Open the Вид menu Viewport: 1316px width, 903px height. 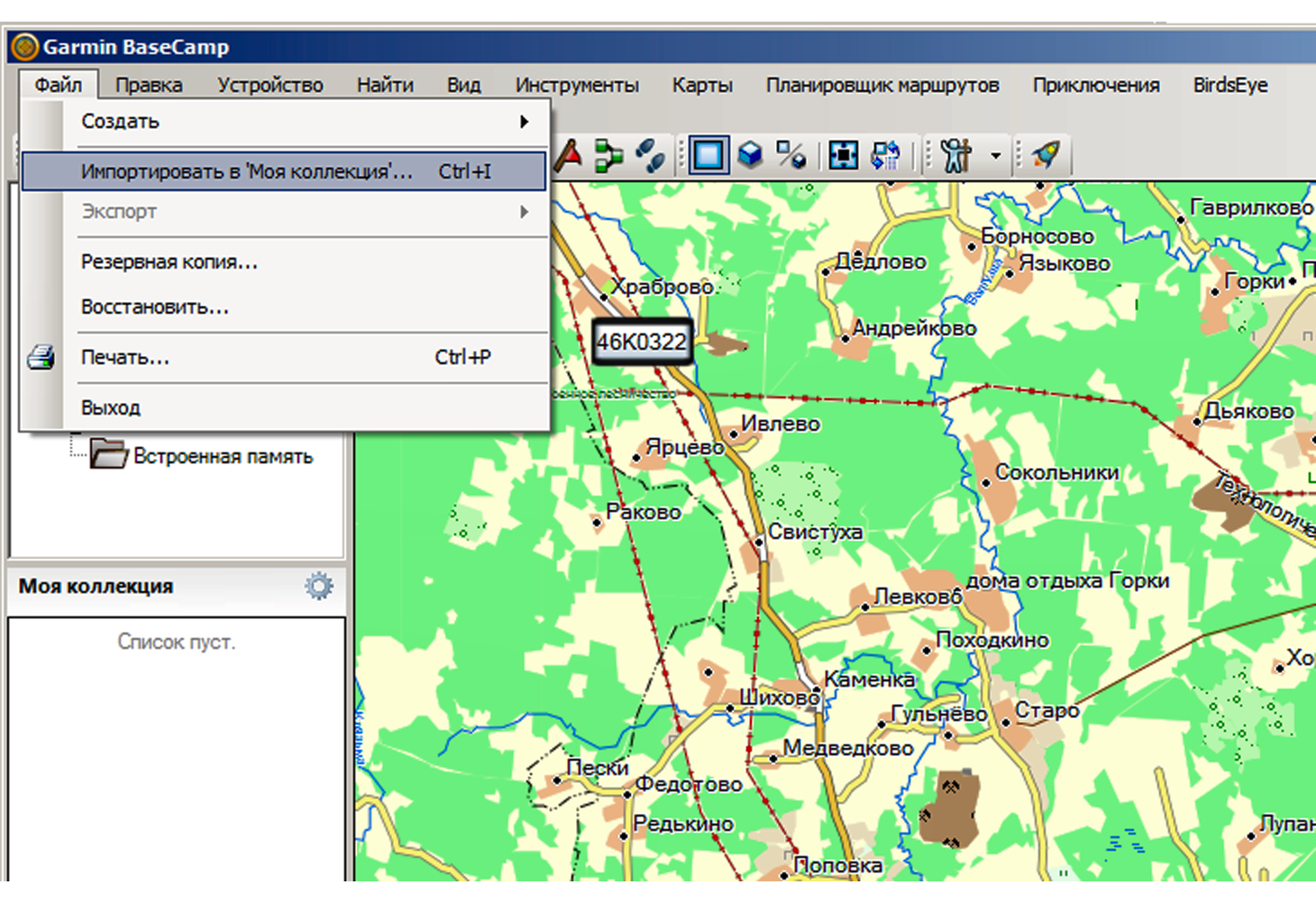point(463,85)
